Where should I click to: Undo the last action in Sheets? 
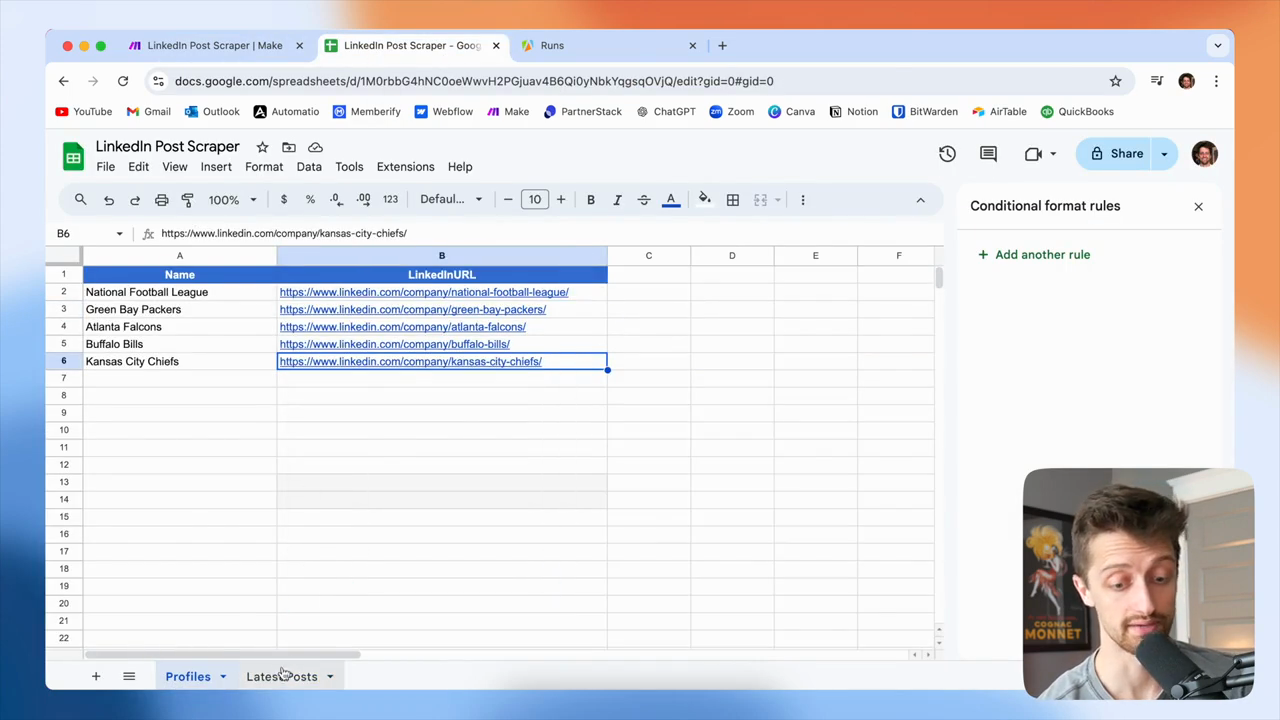[x=109, y=200]
